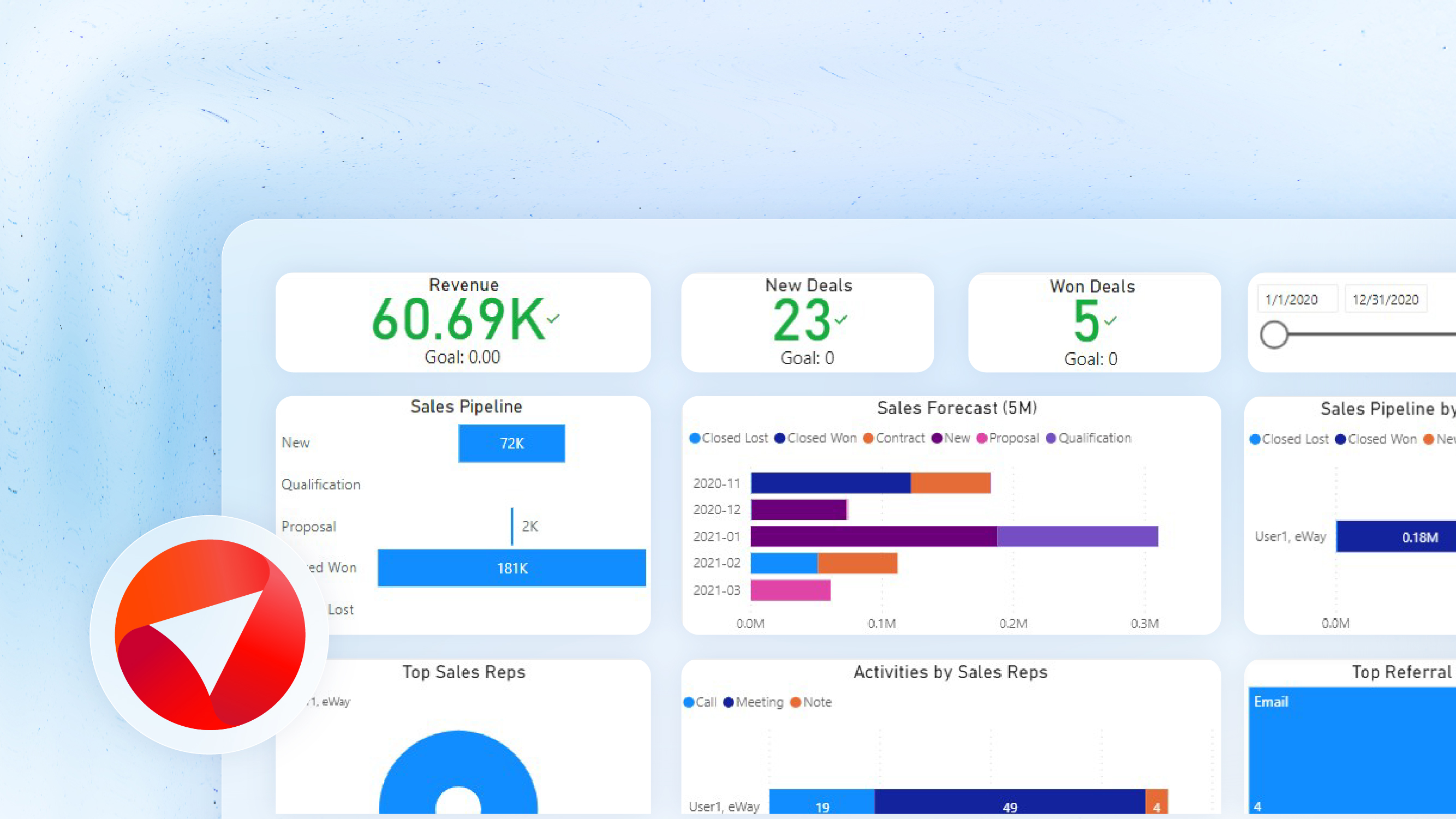Click Qualification legend in Sales Forecast
Viewport: 1456px width, 819px height.
pyautogui.click(x=1089, y=438)
